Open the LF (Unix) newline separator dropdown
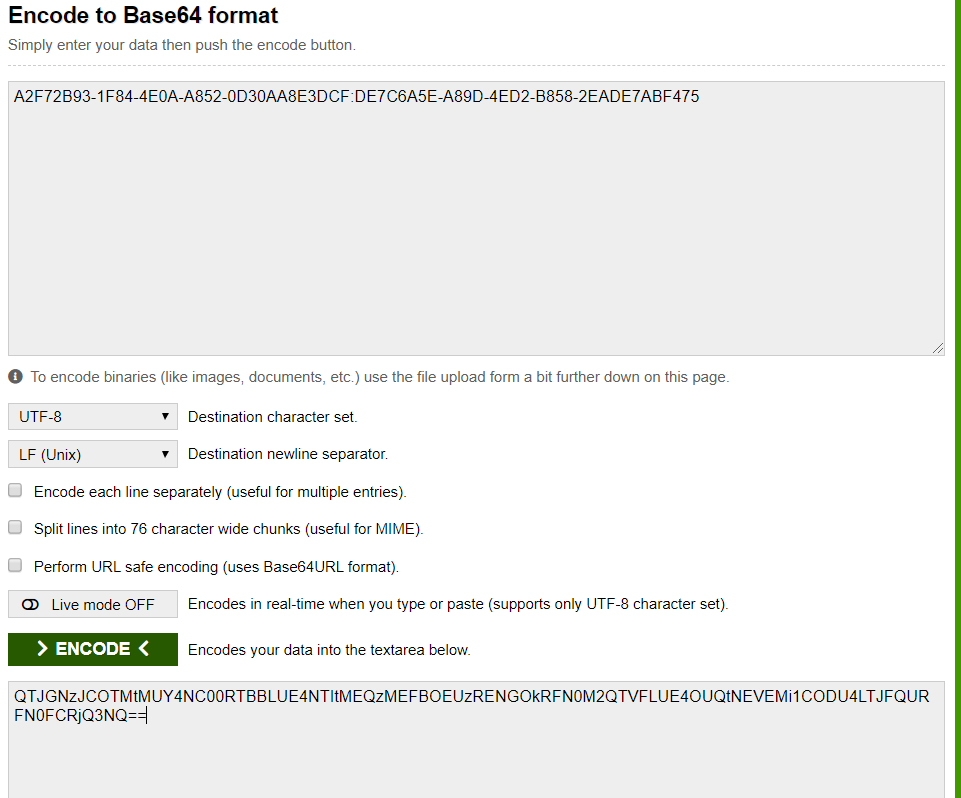 (93, 454)
